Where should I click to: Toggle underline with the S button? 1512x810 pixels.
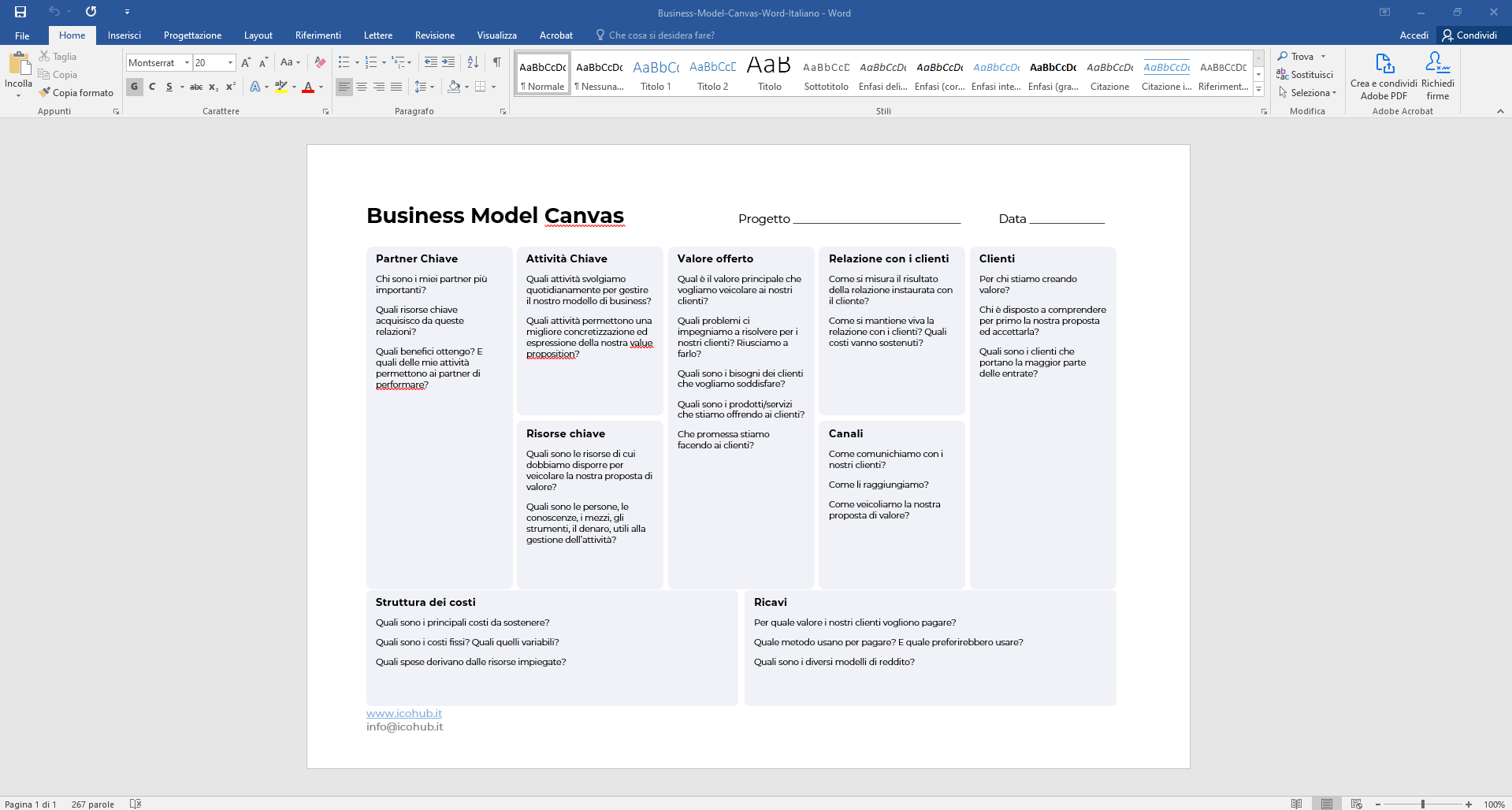[168, 87]
